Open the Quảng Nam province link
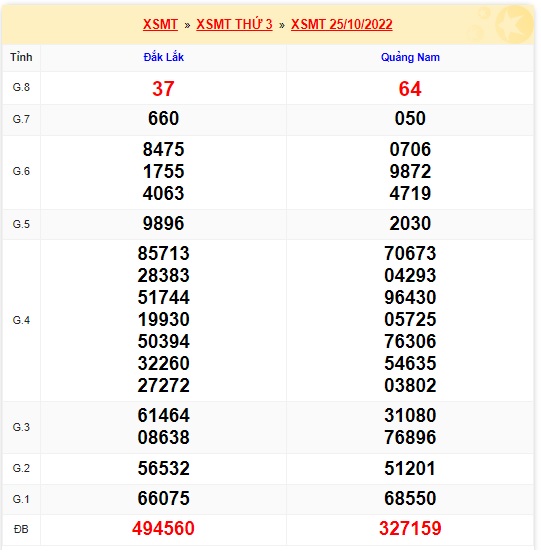Viewport: 541px width, 556px height. (410, 57)
